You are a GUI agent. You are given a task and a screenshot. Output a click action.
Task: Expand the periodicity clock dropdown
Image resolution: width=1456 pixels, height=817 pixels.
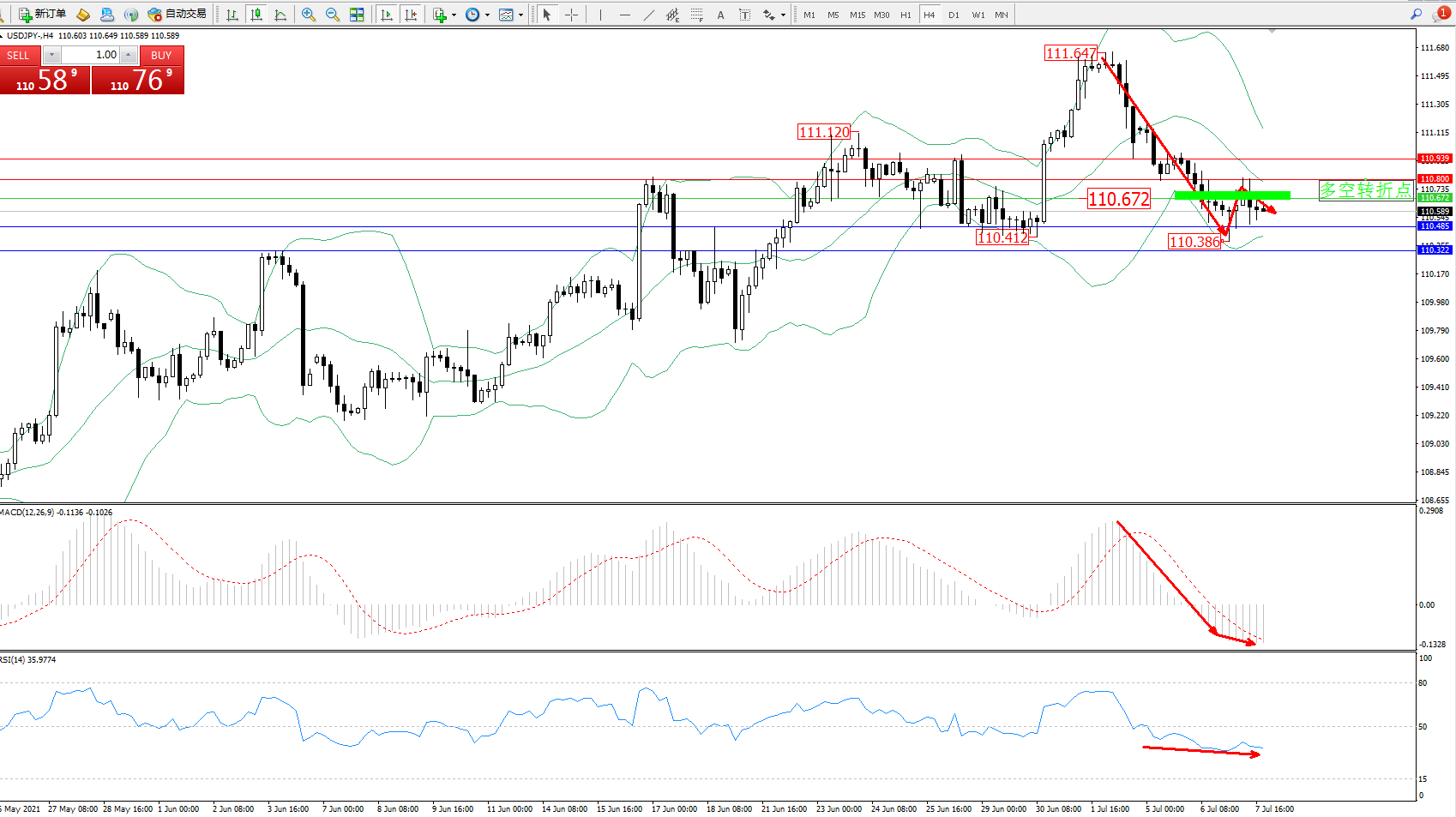click(x=487, y=15)
